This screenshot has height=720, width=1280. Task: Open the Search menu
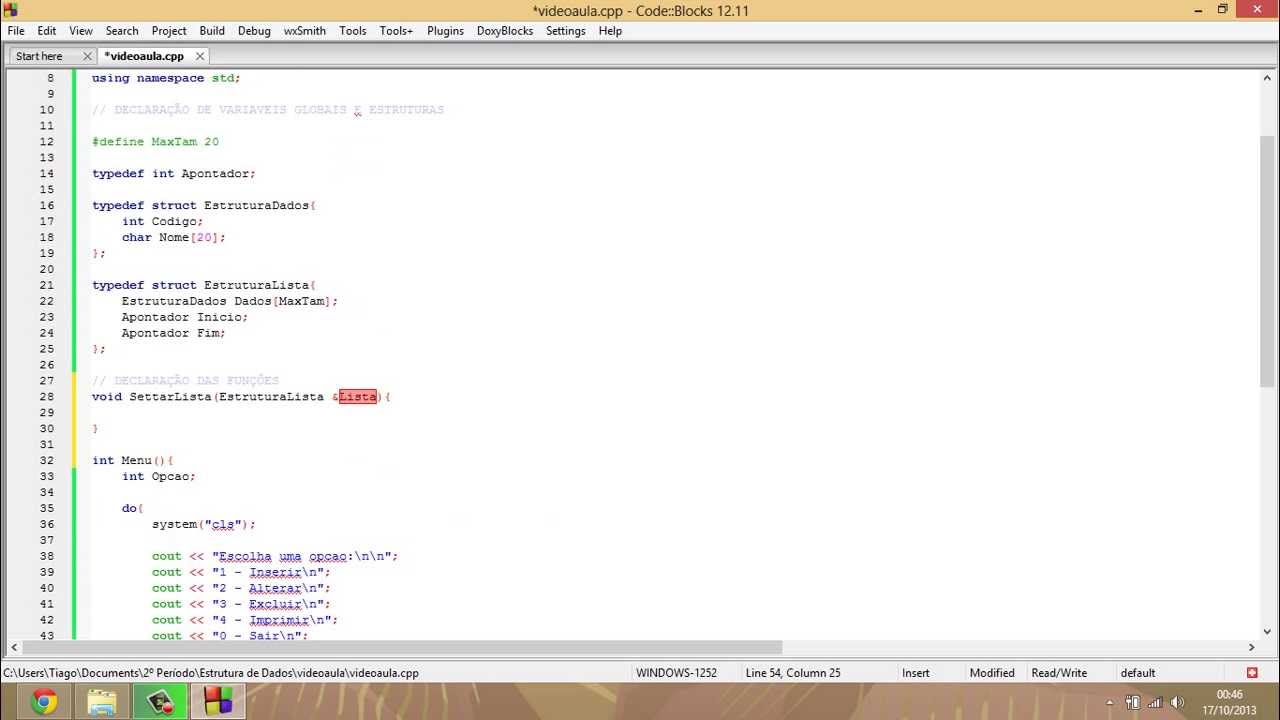(122, 31)
